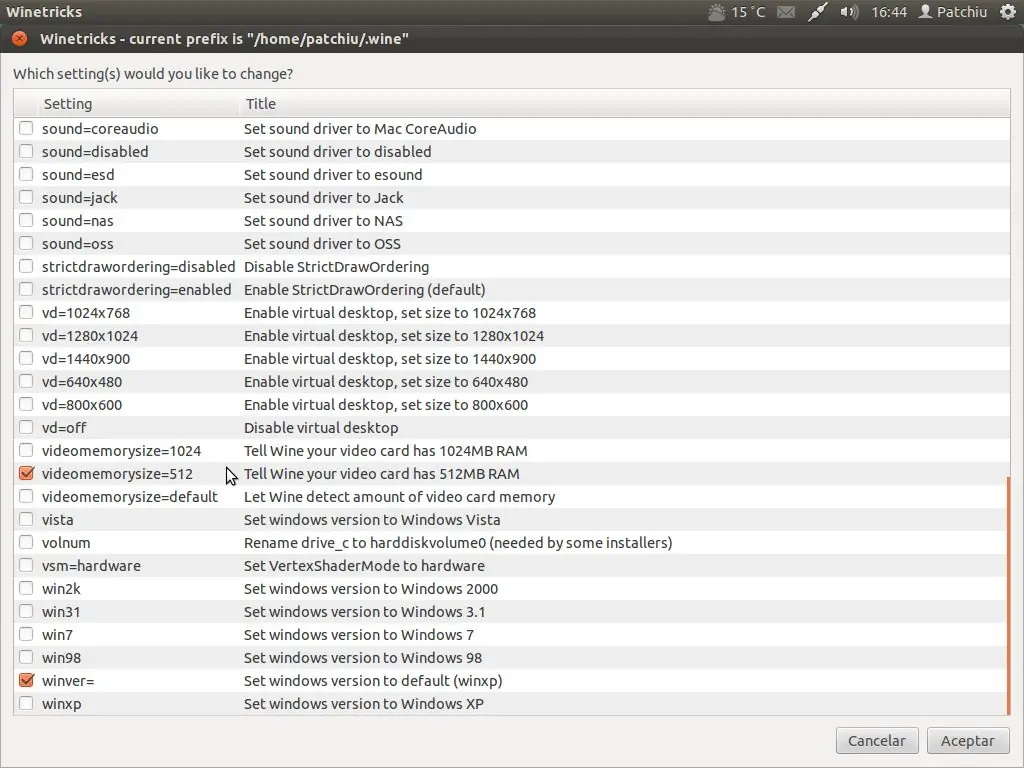1024x768 pixels.
Task: Open the weather indicator showing 15 °C
Action: (736, 12)
